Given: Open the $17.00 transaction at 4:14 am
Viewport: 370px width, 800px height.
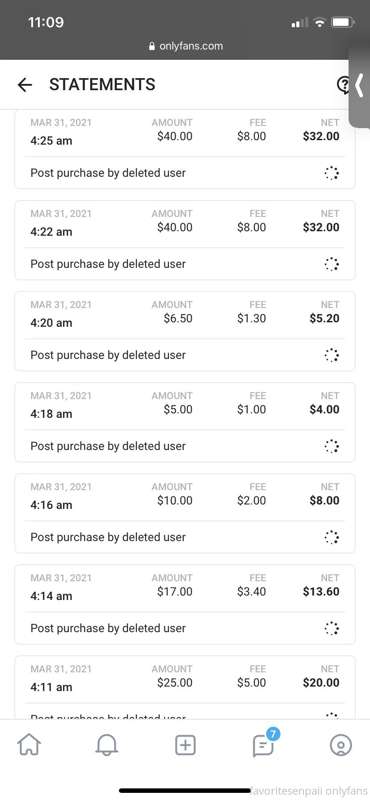Looking at the screenshot, I should click(185, 604).
